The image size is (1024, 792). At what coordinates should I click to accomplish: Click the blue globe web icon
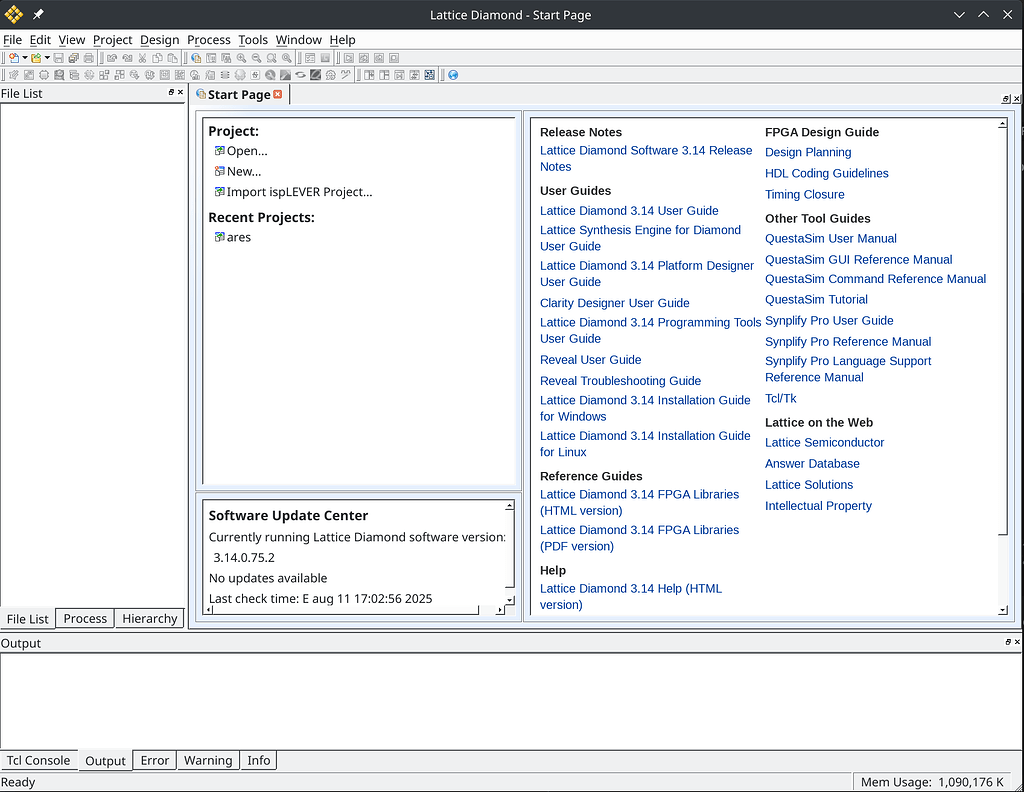(x=453, y=75)
